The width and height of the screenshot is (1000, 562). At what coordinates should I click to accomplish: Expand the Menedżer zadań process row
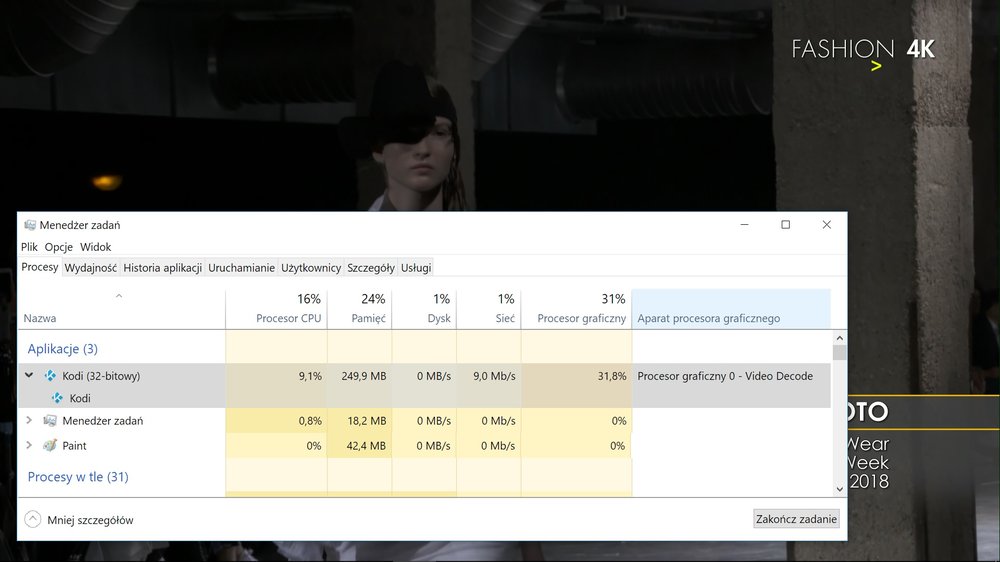29,421
